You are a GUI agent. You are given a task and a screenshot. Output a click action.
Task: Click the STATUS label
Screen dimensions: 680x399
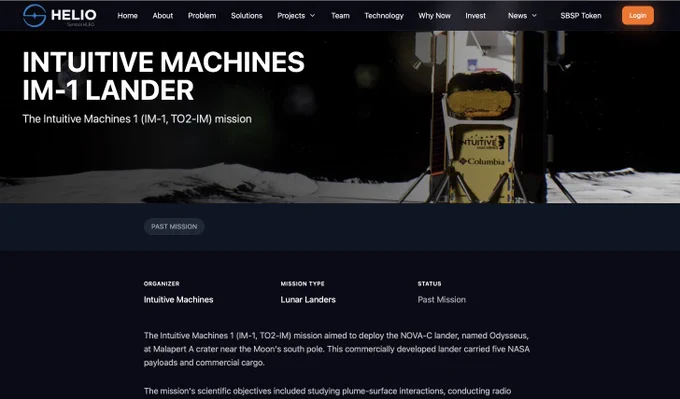click(429, 284)
